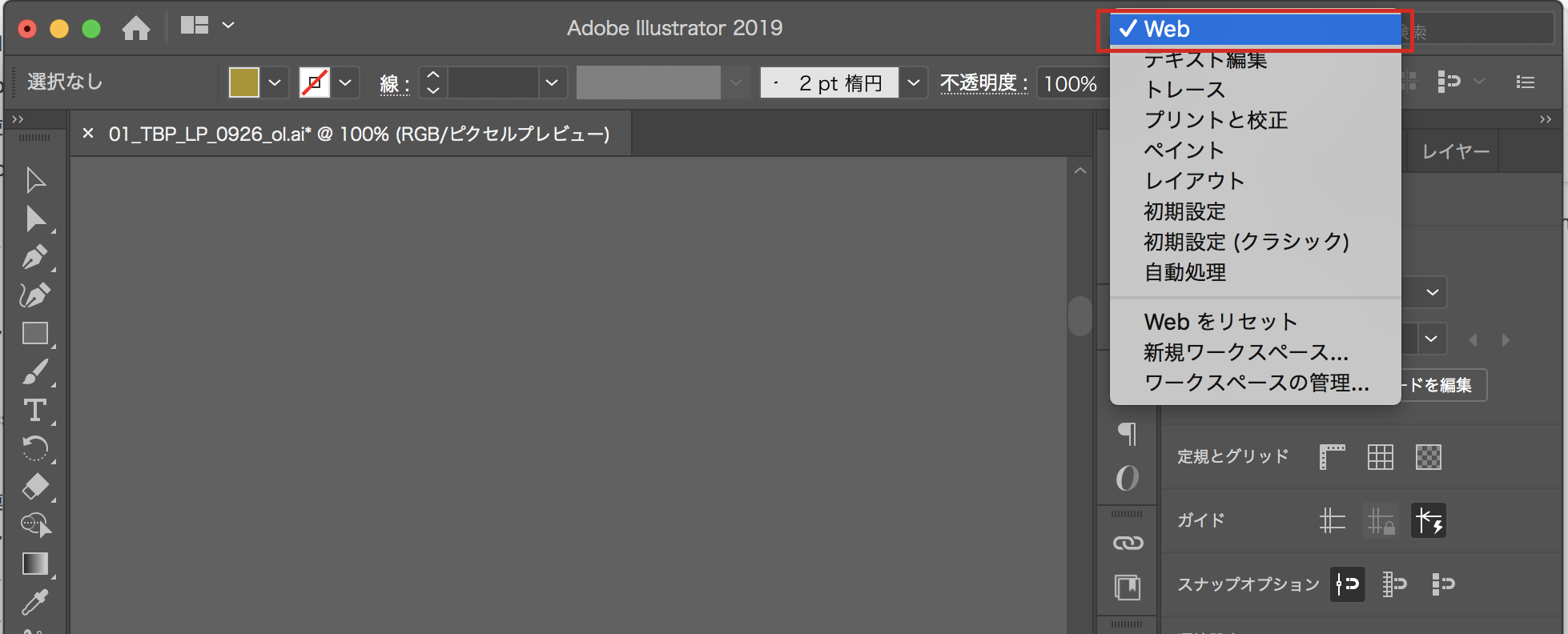Open the Paragraph panel icon
The height and width of the screenshot is (634, 1568).
pos(1128,434)
